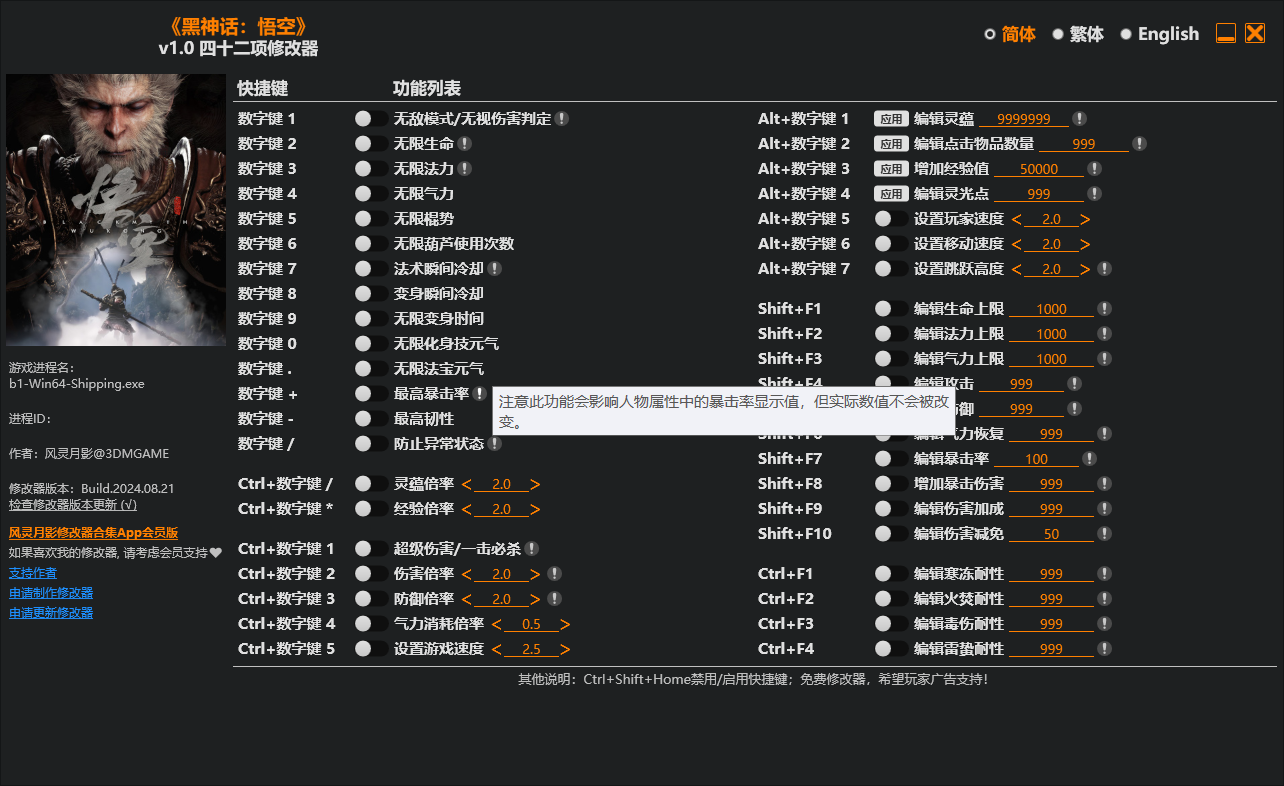The image size is (1284, 786).
Task: Click 应用 button for 增加经验值
Action: point(891,169)
